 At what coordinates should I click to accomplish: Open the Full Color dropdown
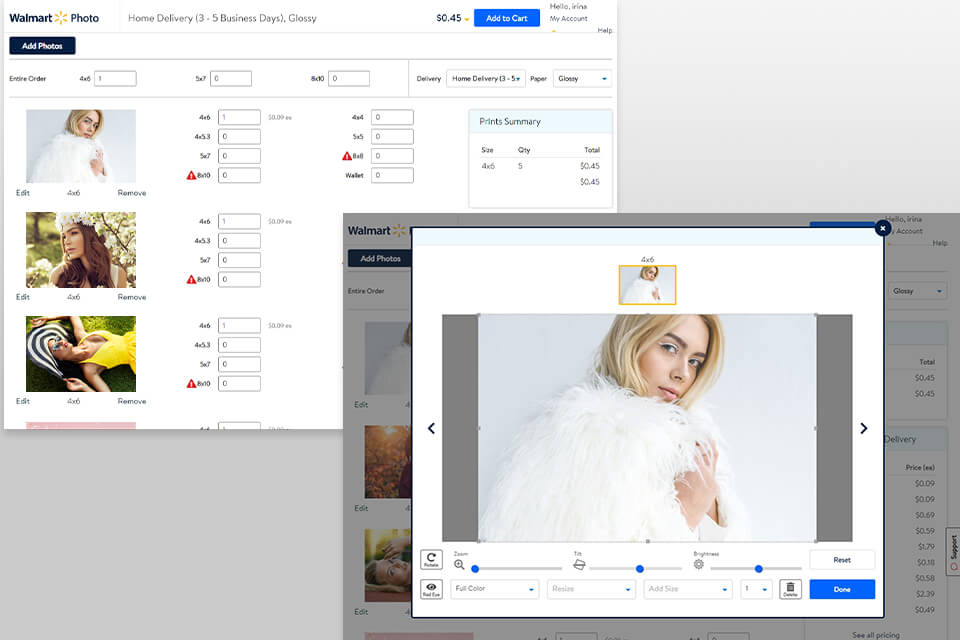coord(495,589)
